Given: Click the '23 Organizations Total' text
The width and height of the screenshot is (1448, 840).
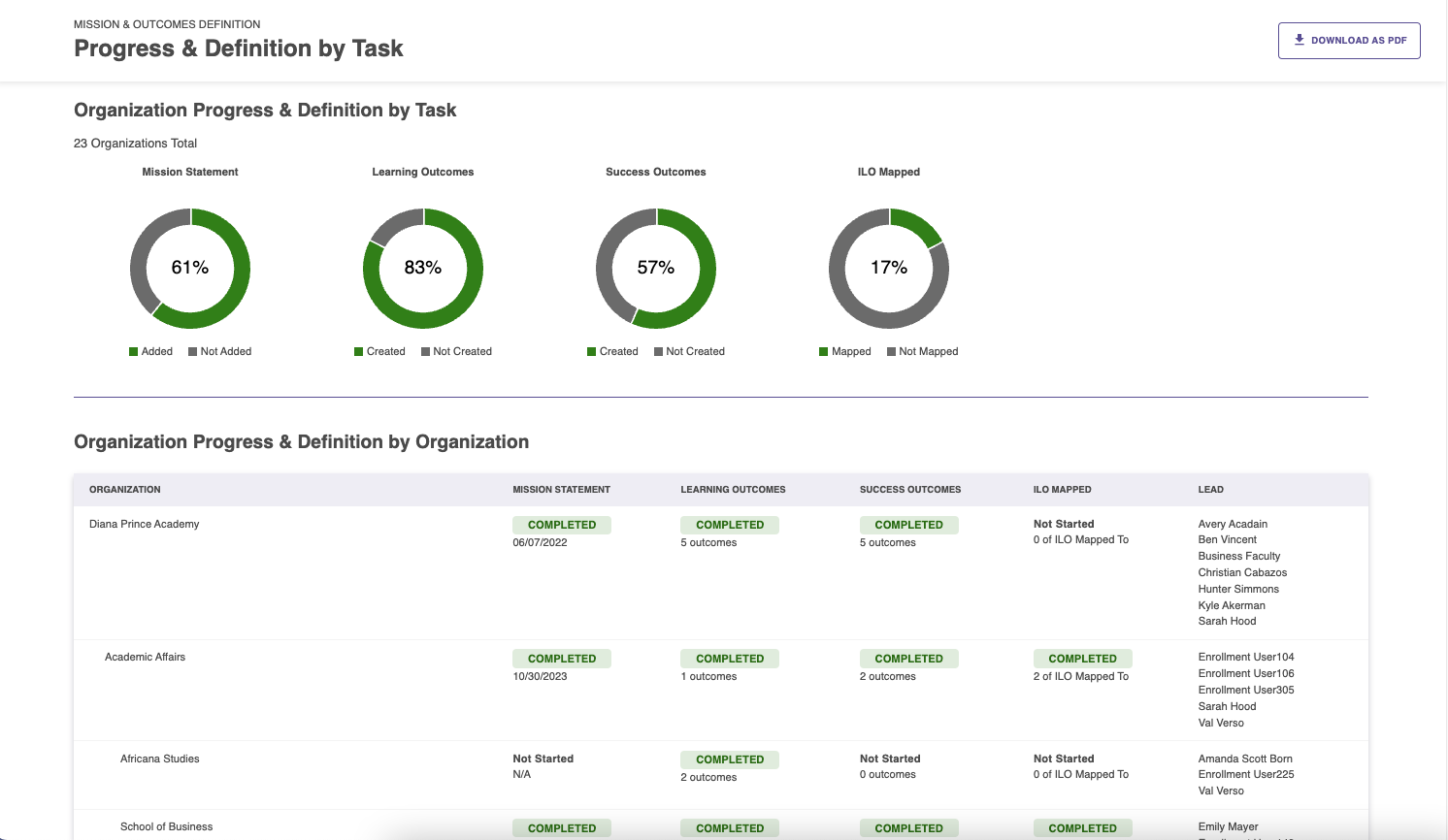Looking at the screenshot, I should point(136,144).
